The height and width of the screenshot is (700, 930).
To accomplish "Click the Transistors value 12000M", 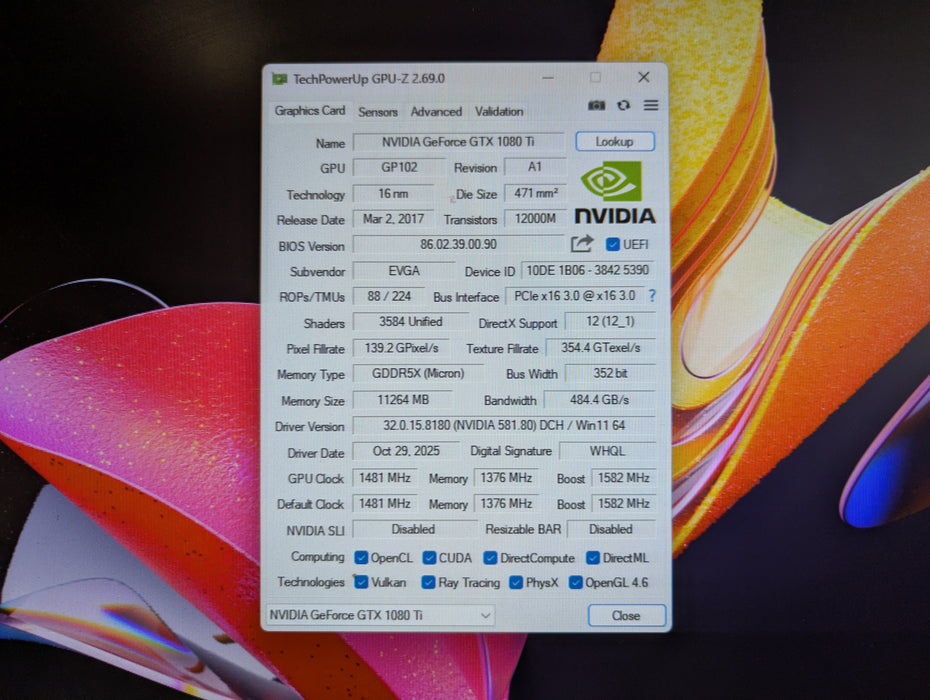I will pos(535,219).
